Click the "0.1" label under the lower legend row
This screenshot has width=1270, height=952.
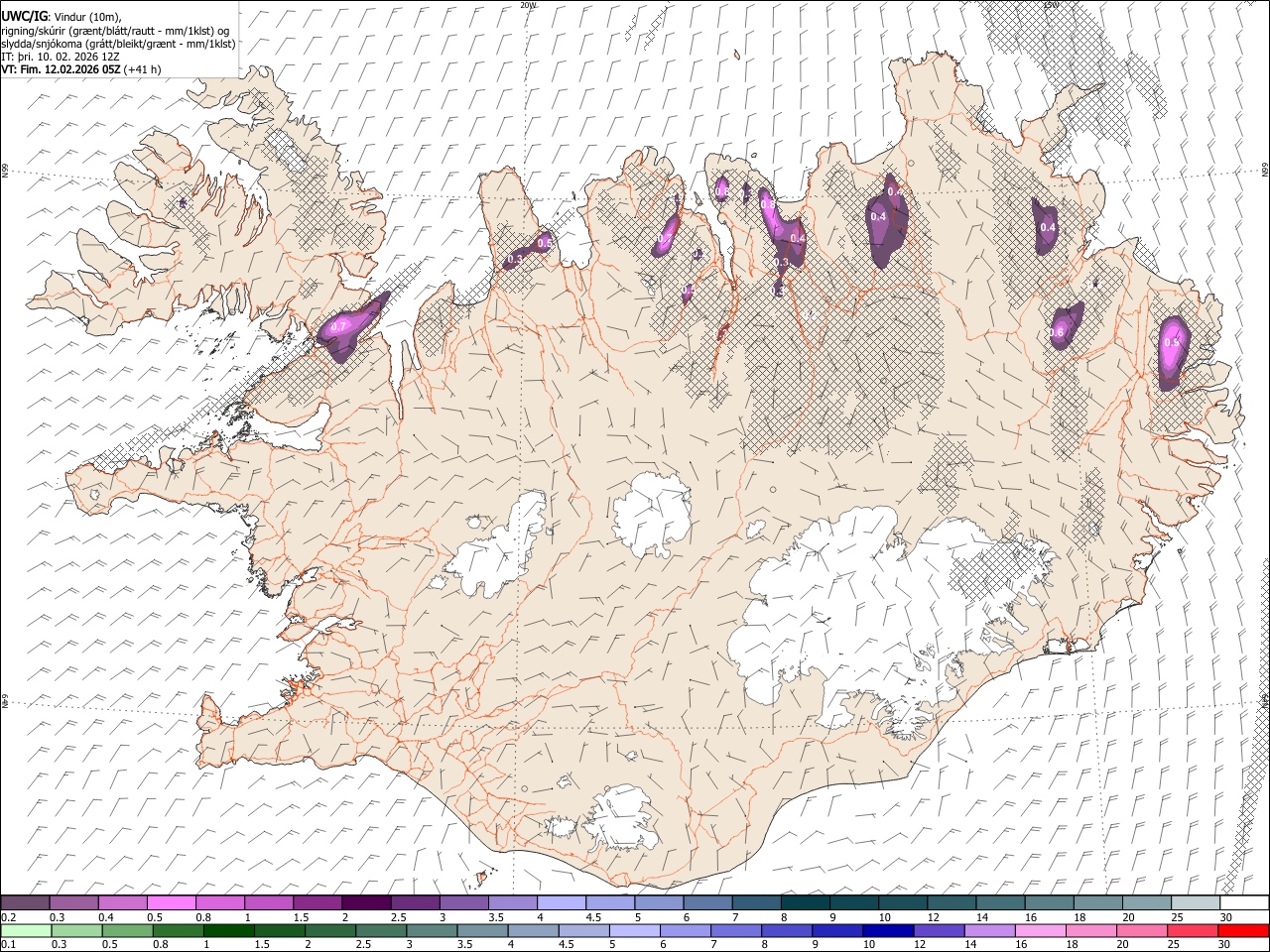(x=9, y=944)
